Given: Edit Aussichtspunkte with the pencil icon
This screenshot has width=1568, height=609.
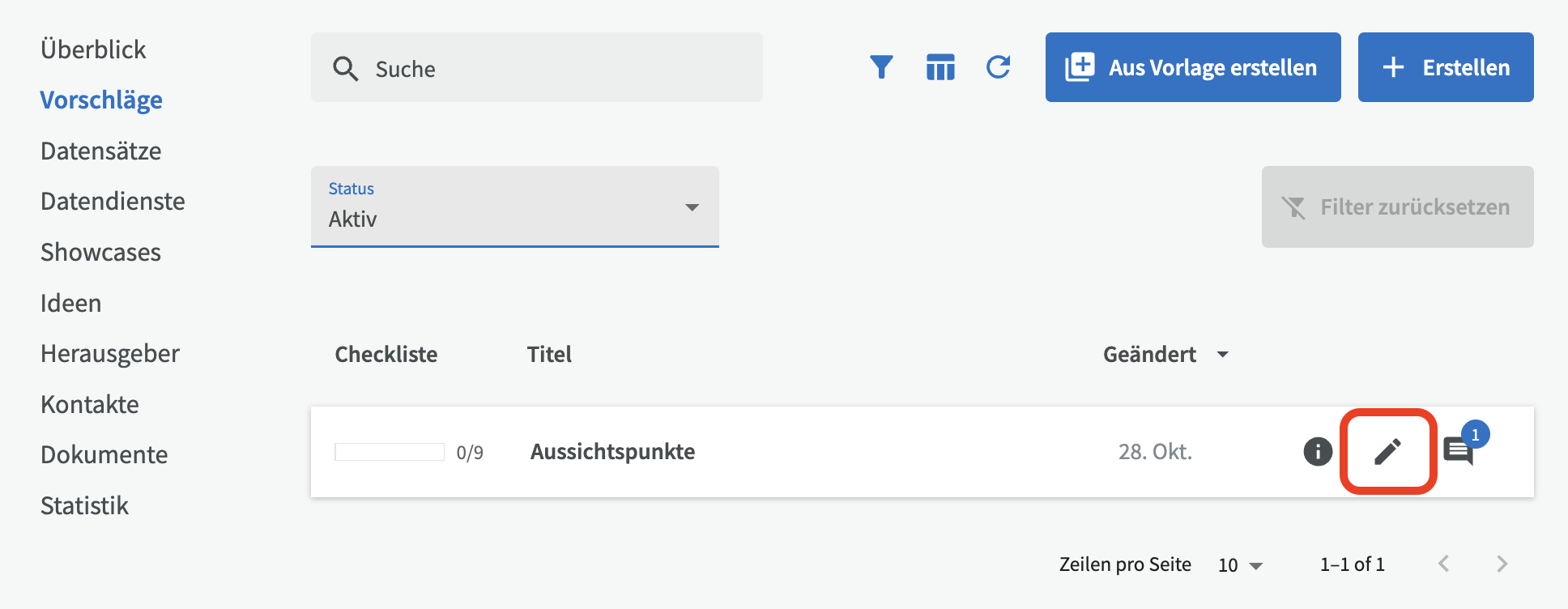Looking at the screenshot, I should pos(1388,452).
